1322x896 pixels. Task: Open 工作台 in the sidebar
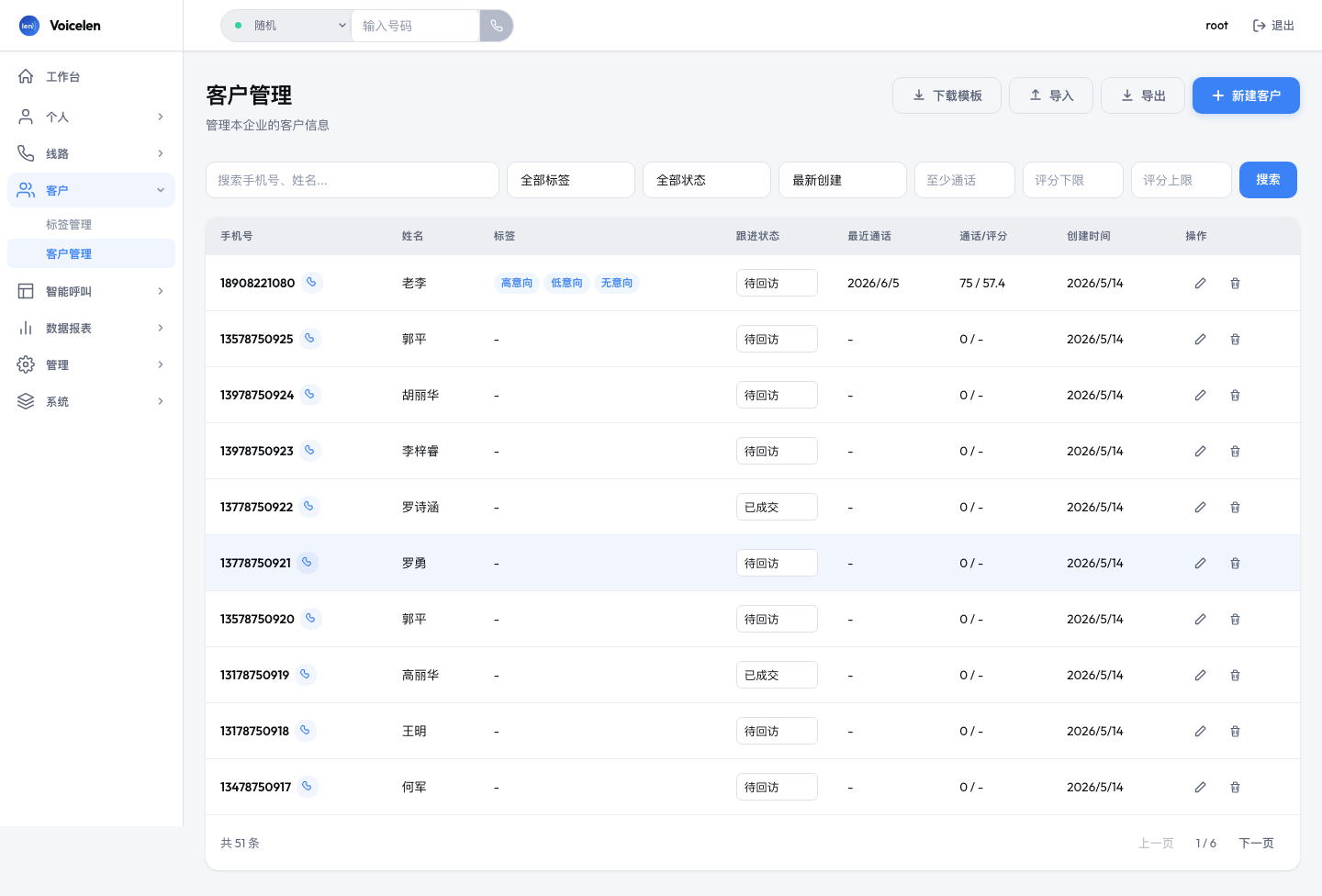coord(91,76)
